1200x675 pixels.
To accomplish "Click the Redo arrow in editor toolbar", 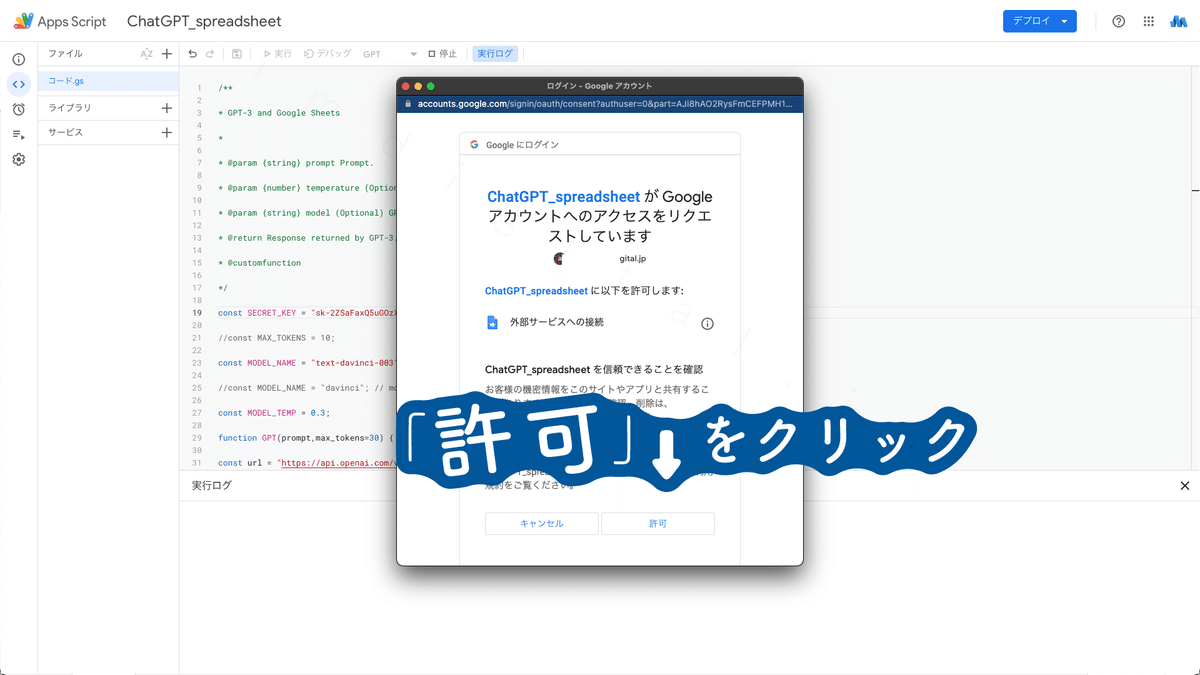I will pos(210,54).
